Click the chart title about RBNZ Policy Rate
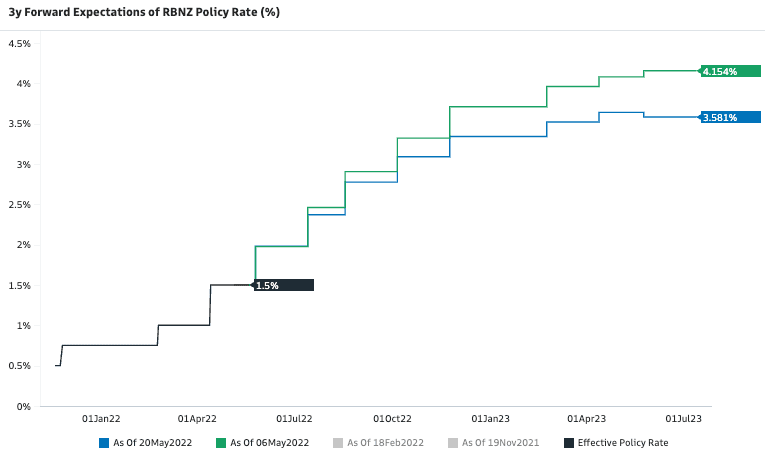 tap(143, 13)
